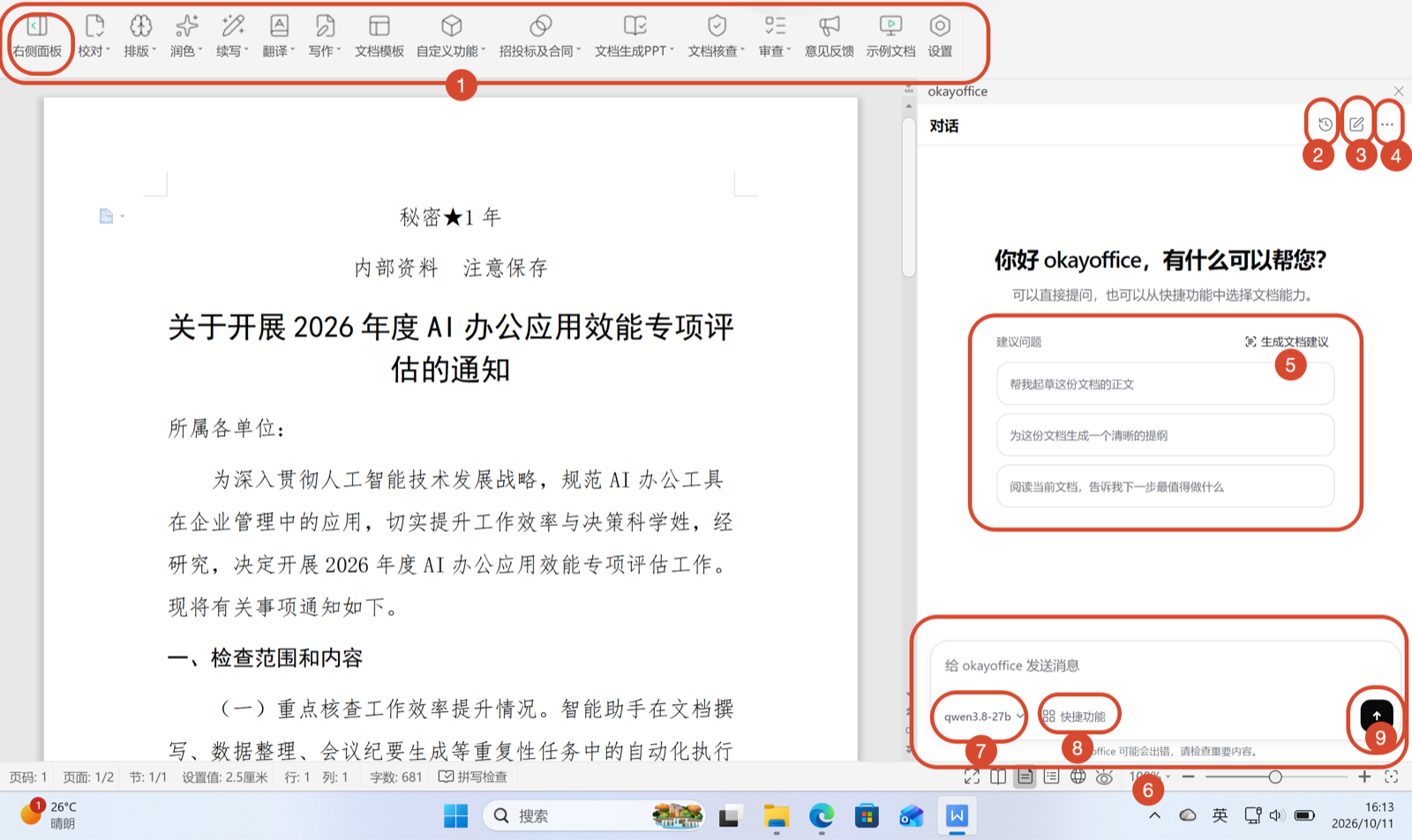This screenshot has width=1412, height=840.
Task: Click the zoom in plus button
Action: [1364, 776]
